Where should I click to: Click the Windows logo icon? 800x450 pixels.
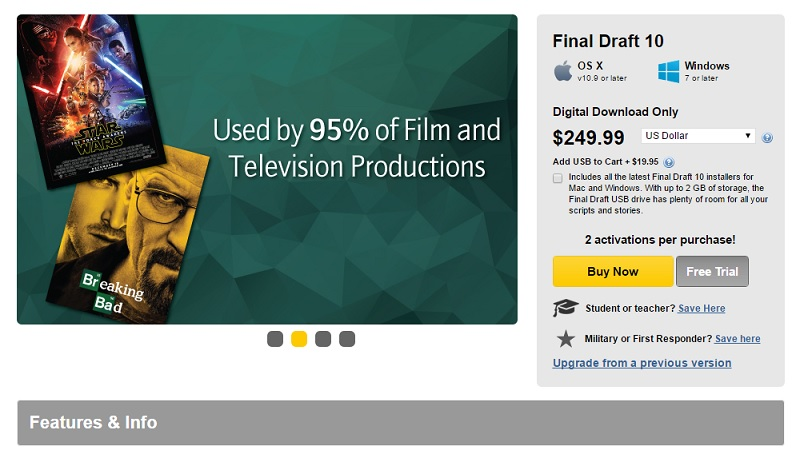click(668, 71)
